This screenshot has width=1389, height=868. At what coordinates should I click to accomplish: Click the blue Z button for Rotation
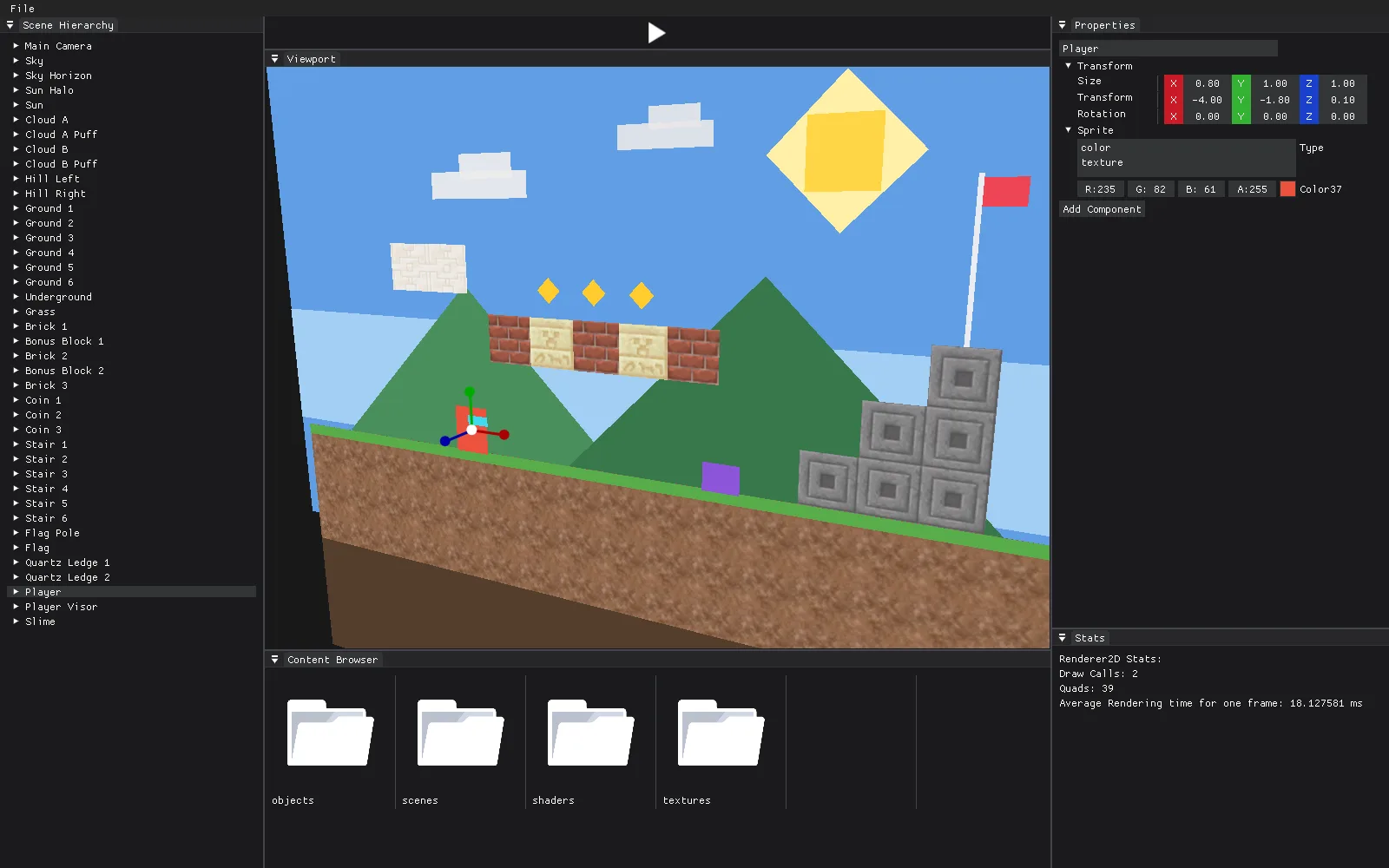tap(1309, 116)
